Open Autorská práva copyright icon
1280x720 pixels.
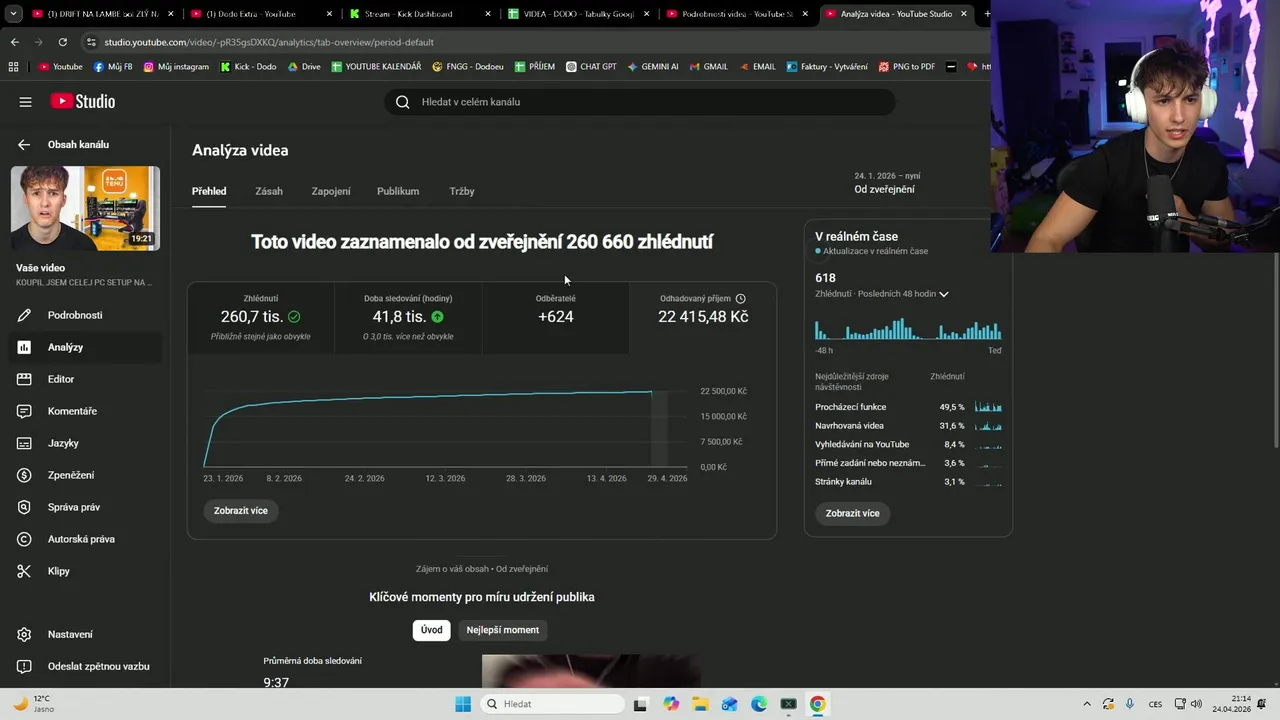(24, 539)
